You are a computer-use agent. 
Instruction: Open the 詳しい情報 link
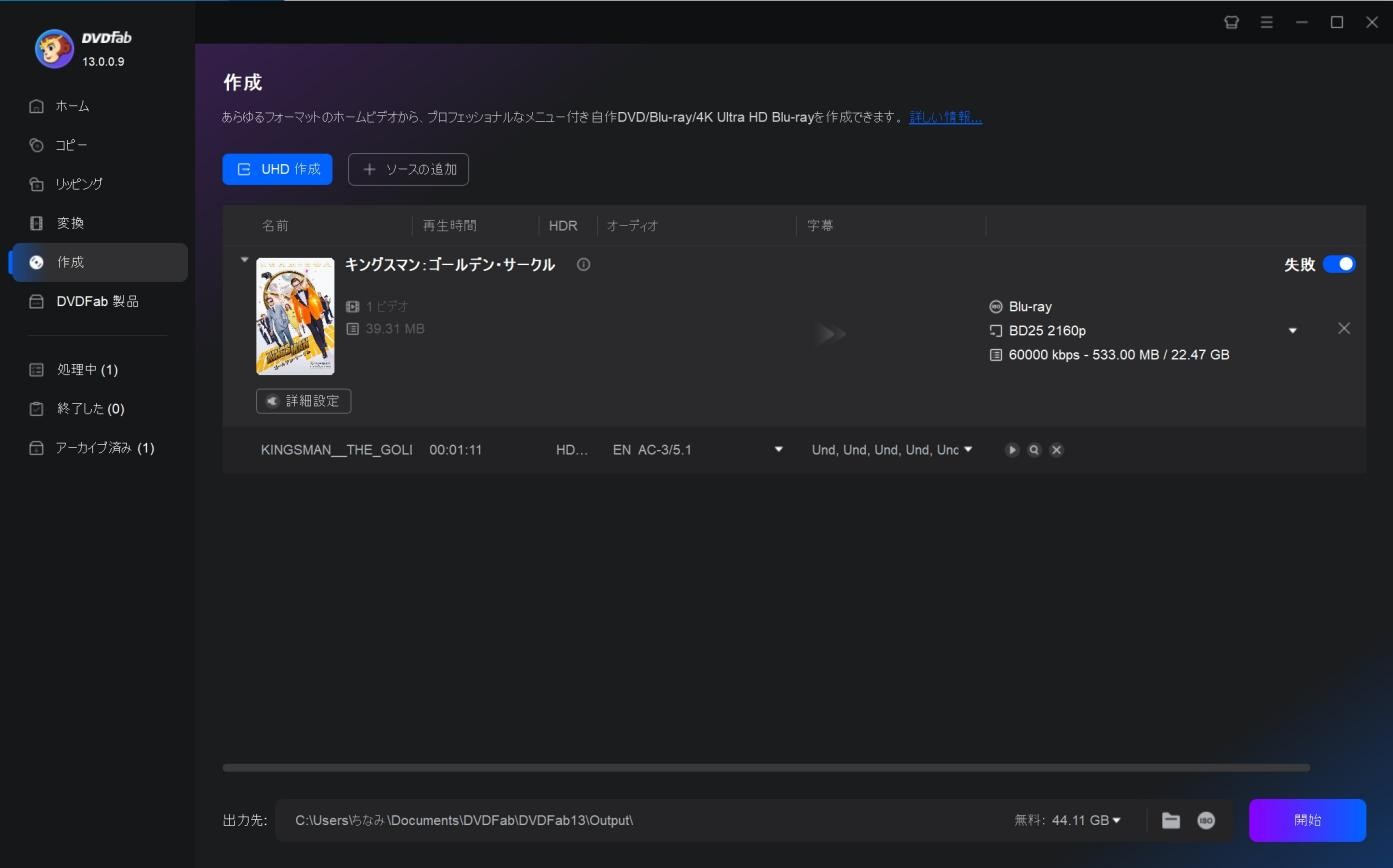click(x=945, y=117)
